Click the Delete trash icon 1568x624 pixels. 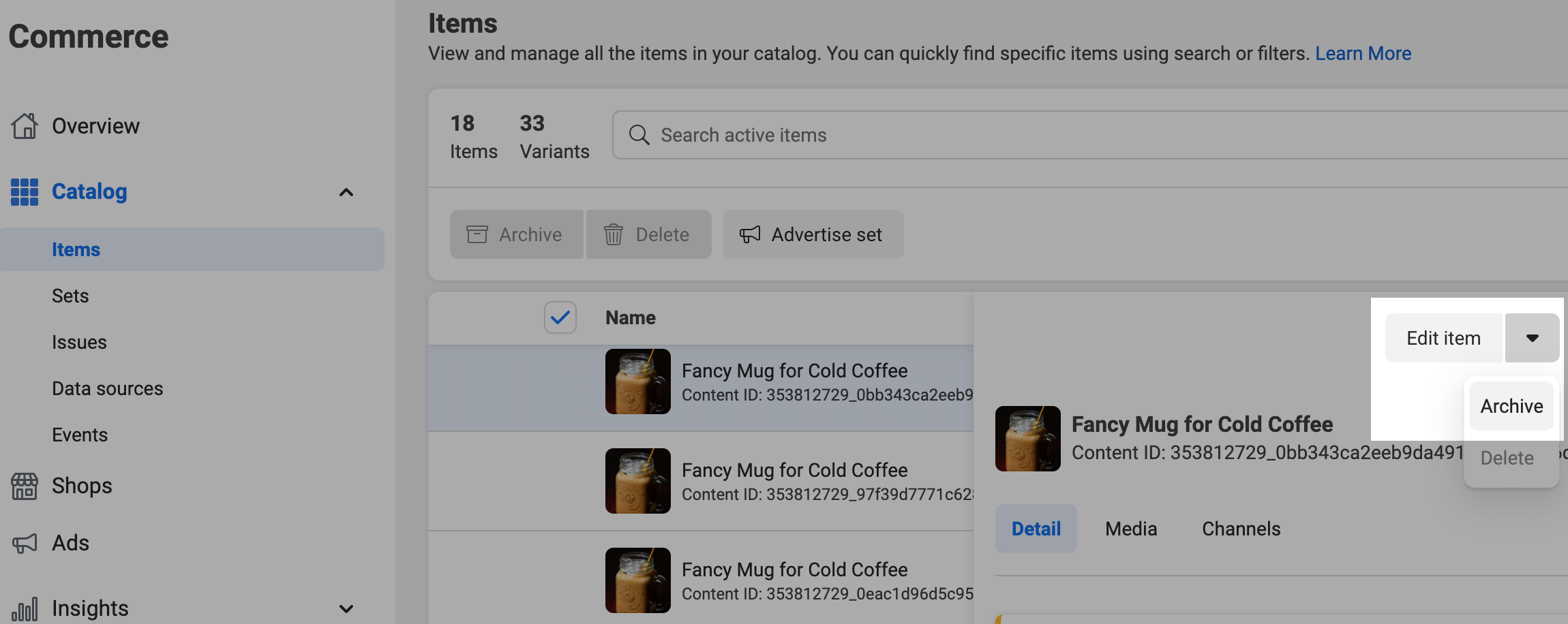pos(613,234)
